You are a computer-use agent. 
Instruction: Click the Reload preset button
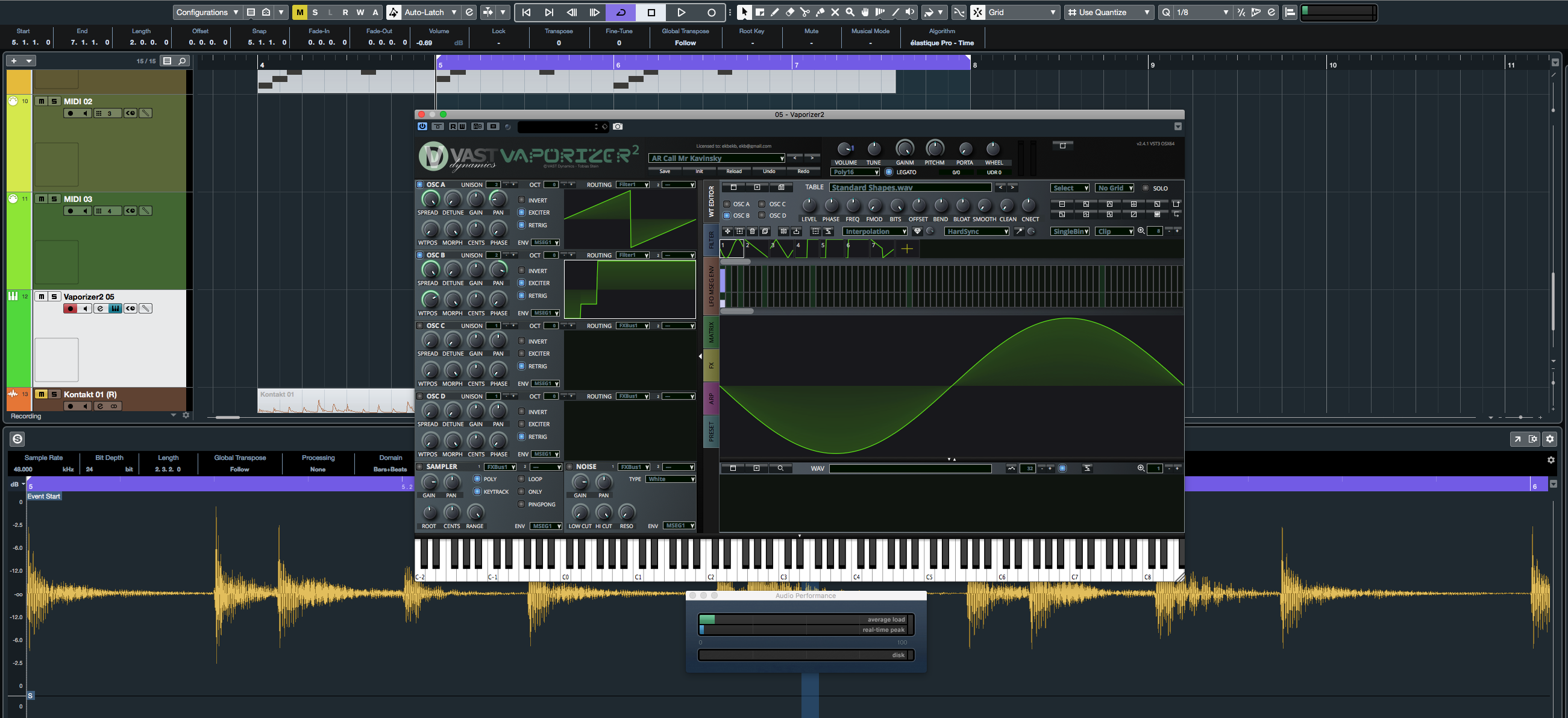734,172
